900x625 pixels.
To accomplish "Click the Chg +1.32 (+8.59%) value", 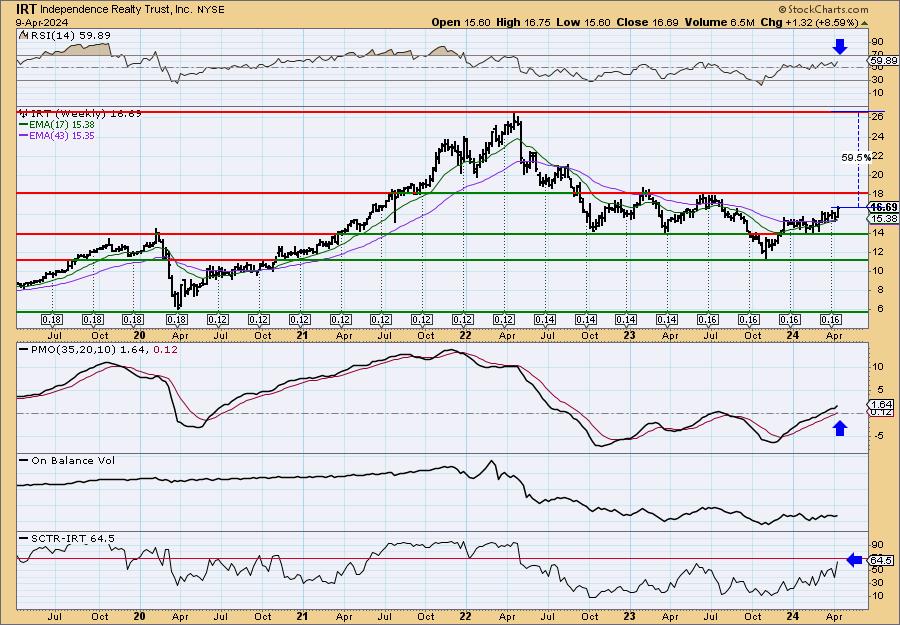I will coord(809,22).
